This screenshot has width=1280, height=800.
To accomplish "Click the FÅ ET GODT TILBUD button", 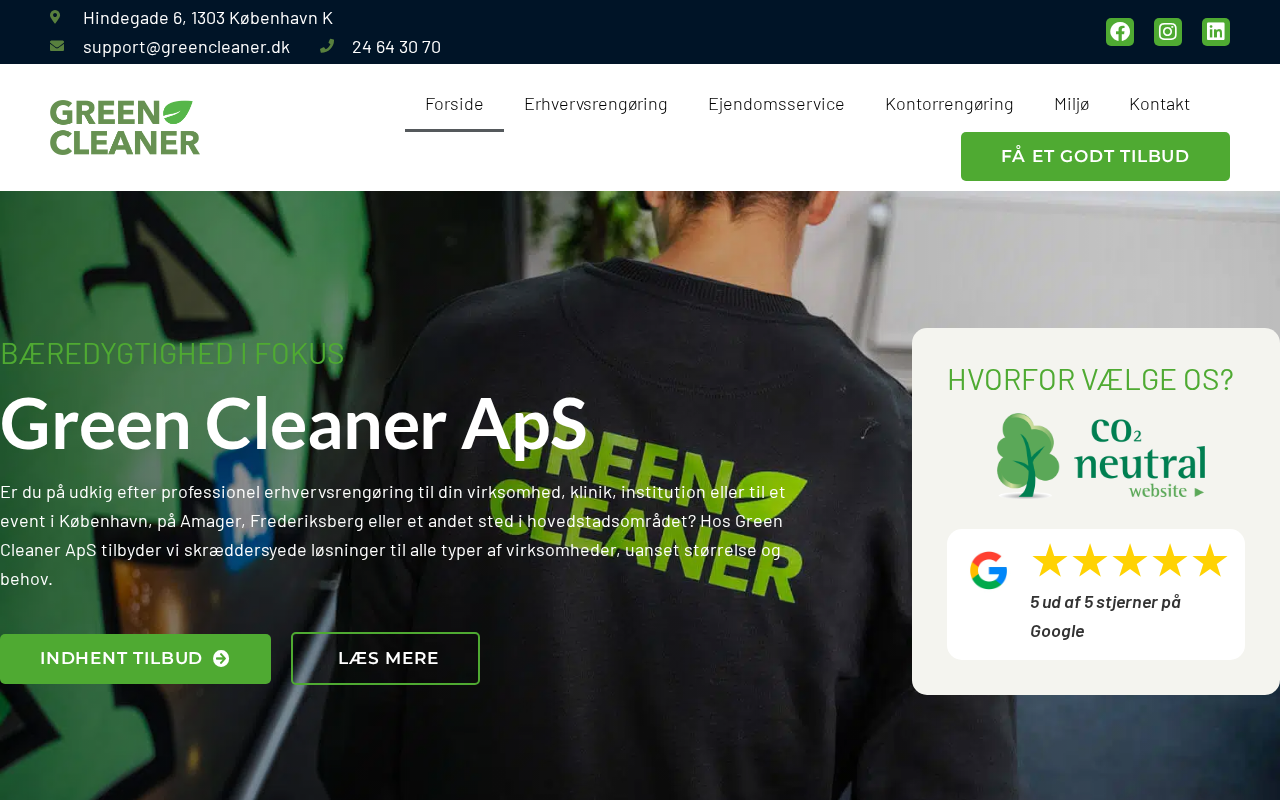I will [1095, 156].
